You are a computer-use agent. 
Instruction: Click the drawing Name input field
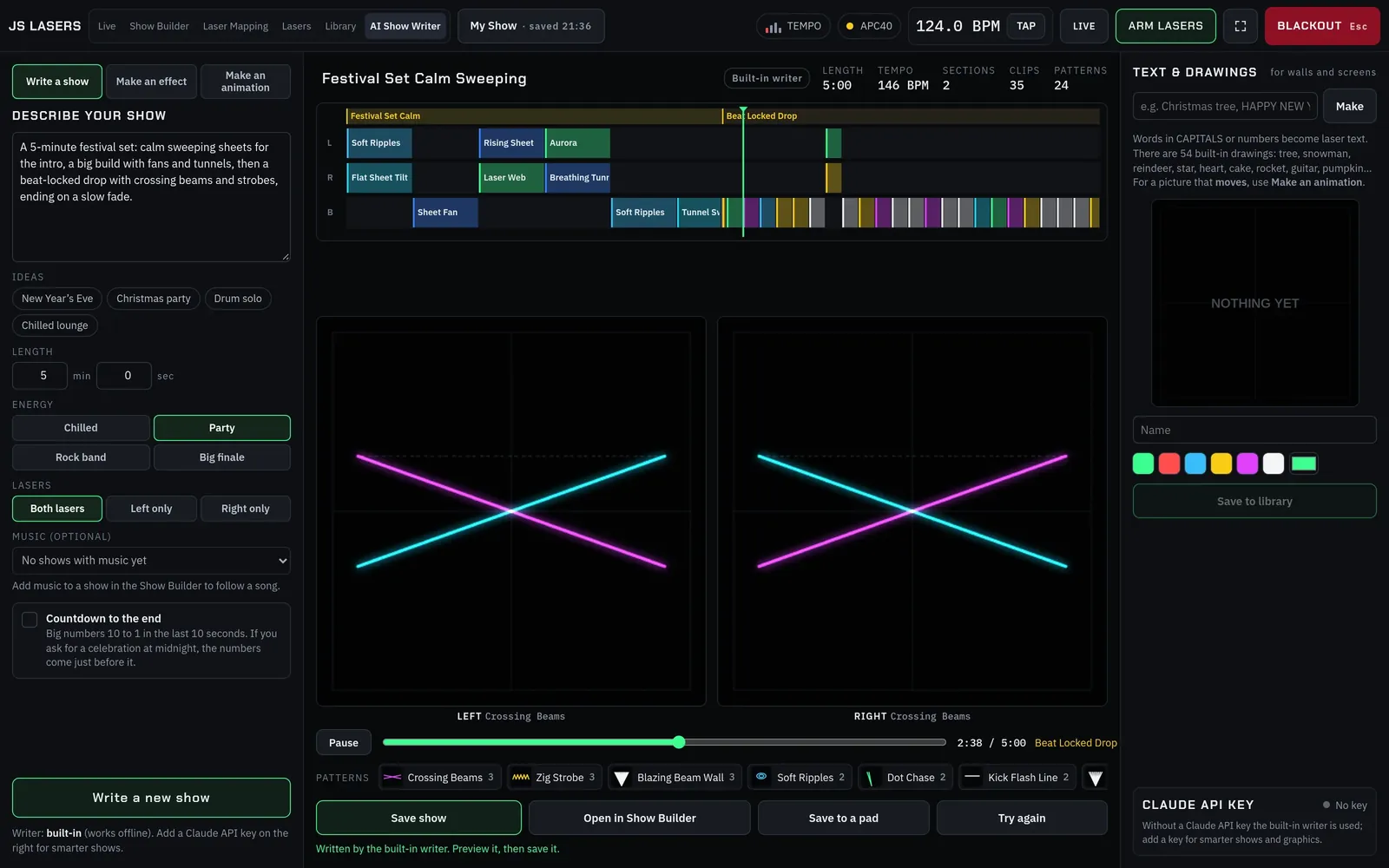(x=1254, y=430)
